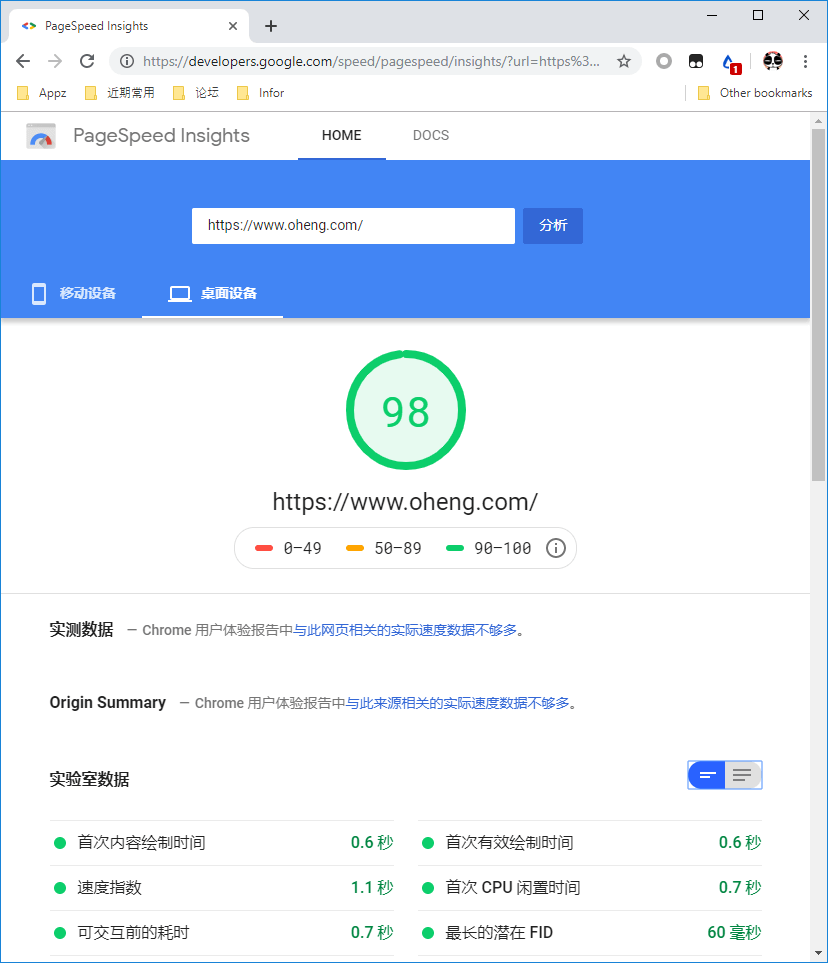Click the browser back arrow
The width and height of the screenshot is (828, 963).
click(23, 61)
